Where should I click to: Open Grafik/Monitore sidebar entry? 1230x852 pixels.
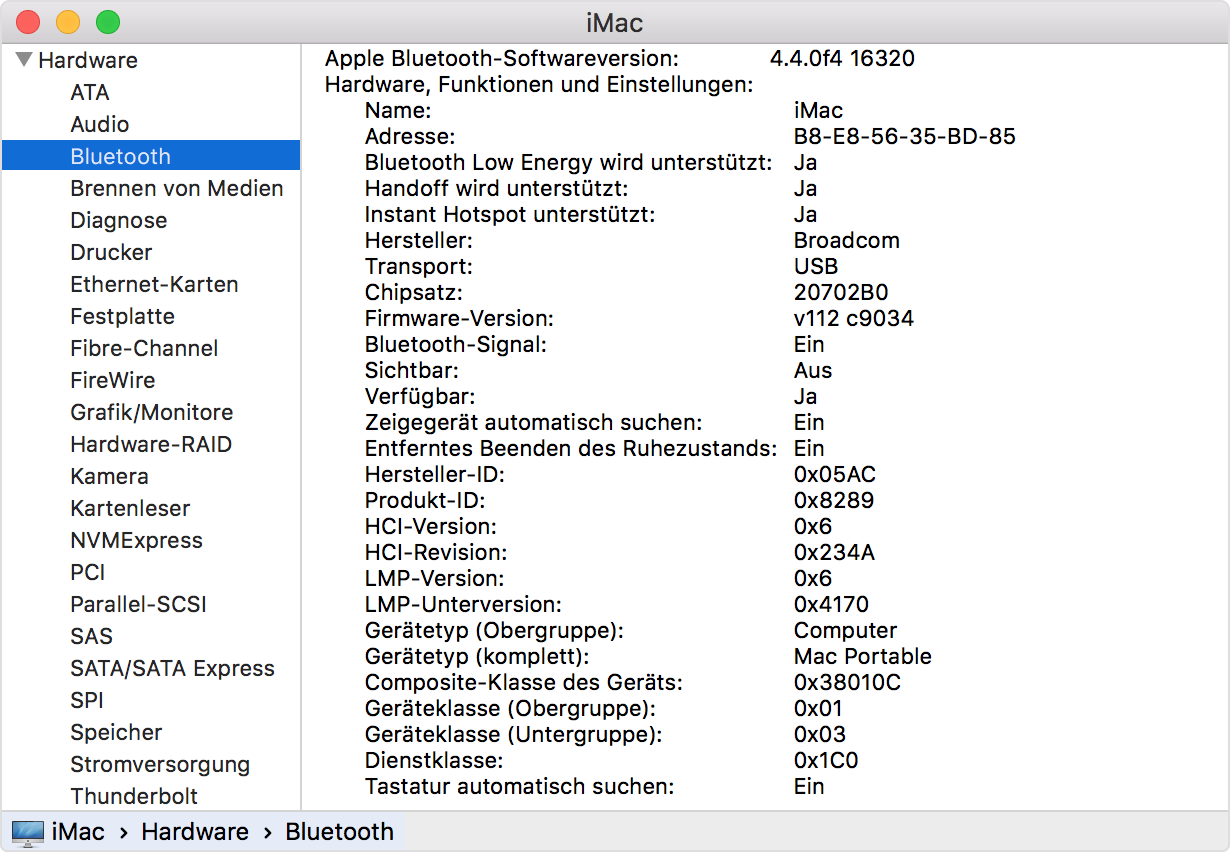150,412
